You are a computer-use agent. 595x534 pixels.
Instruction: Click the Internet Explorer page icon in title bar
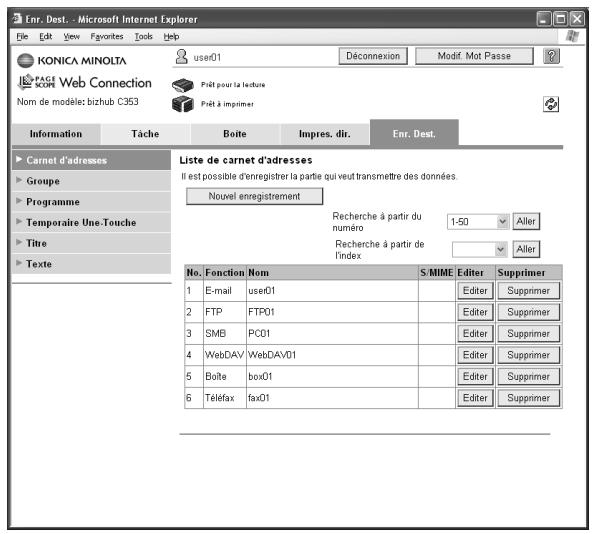click(x=17, y=19)
